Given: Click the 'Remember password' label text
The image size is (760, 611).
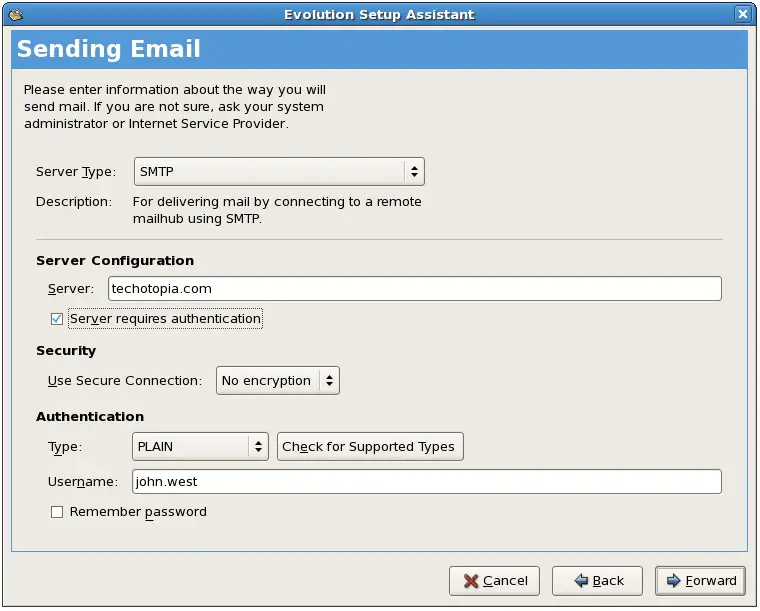Looking at the screenshot, I should coord(138,512).
